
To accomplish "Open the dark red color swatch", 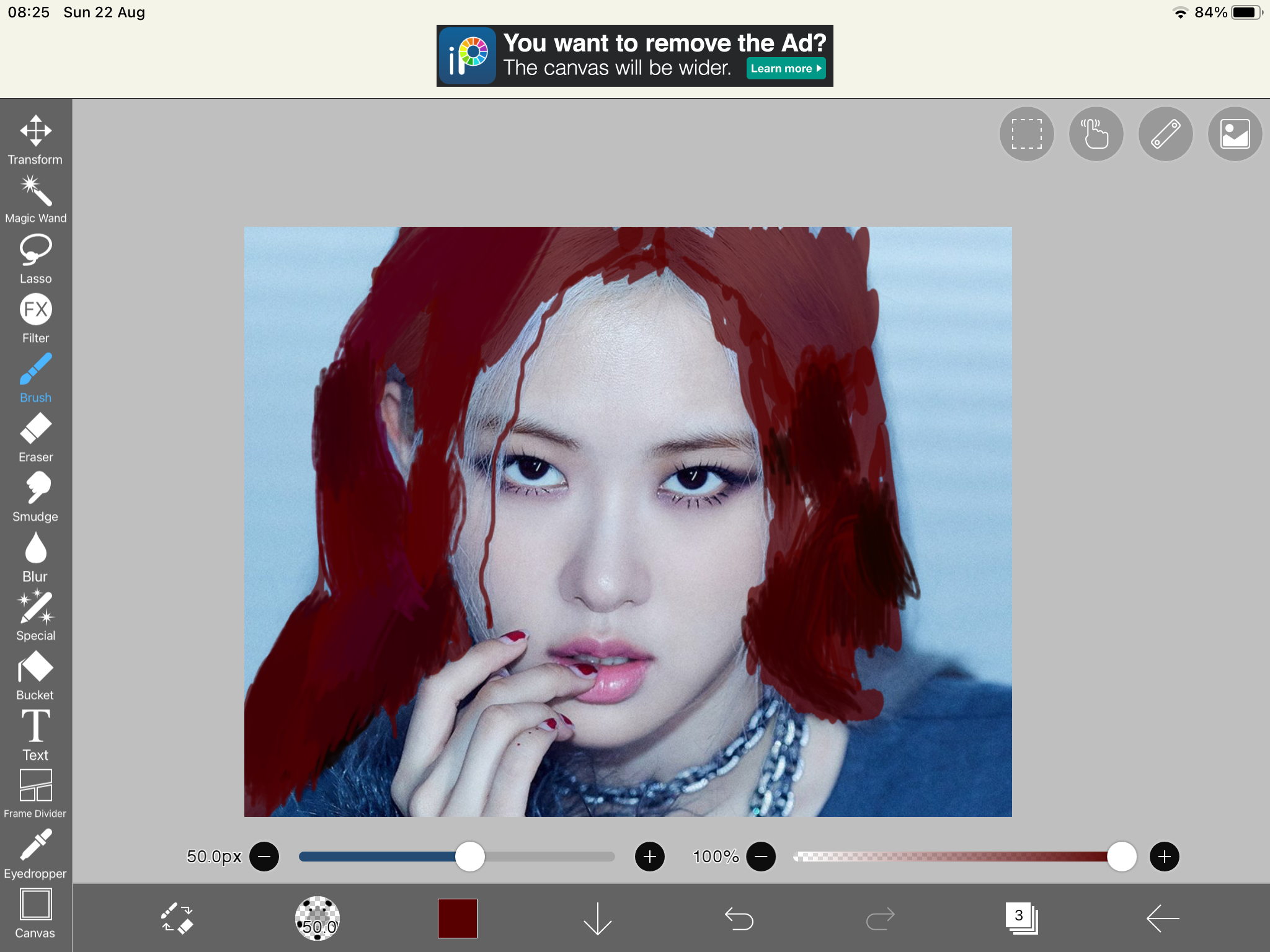I will pos(457,919).
